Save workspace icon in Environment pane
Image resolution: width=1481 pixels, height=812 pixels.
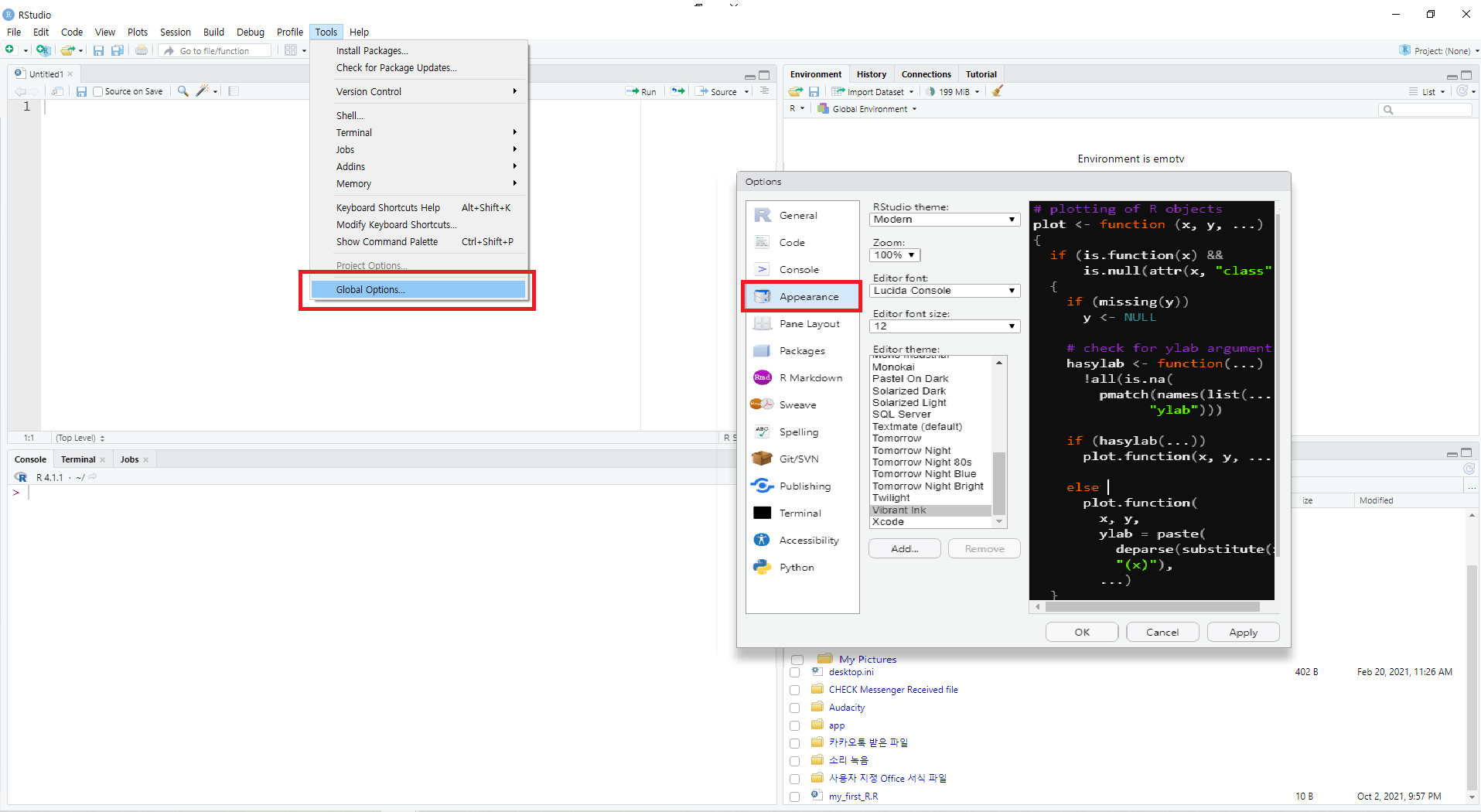pos(814,91)
